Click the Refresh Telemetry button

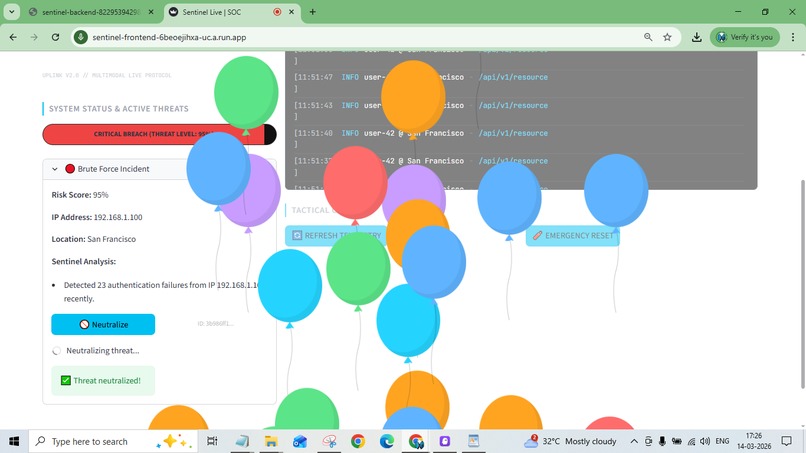click(x=336, y=235)
